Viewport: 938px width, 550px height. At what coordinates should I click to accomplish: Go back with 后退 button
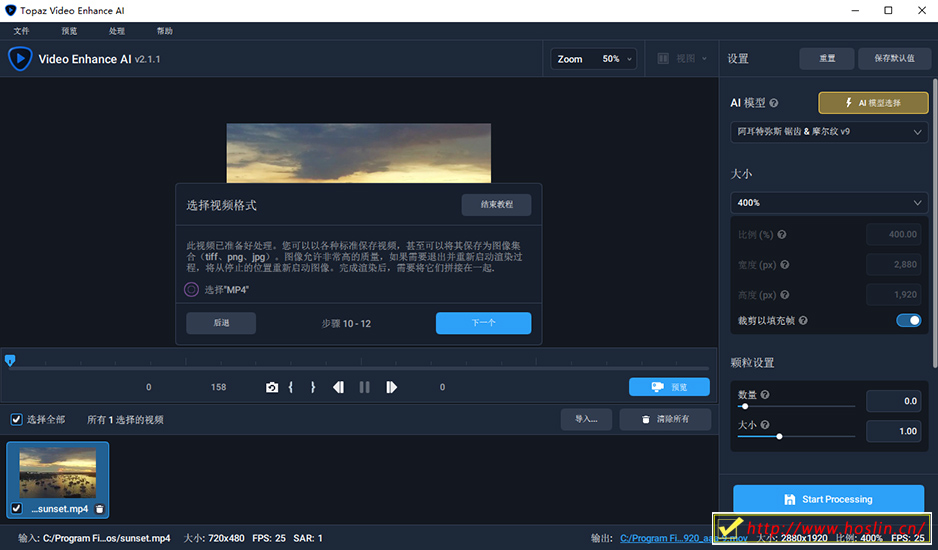click(221, 323)
